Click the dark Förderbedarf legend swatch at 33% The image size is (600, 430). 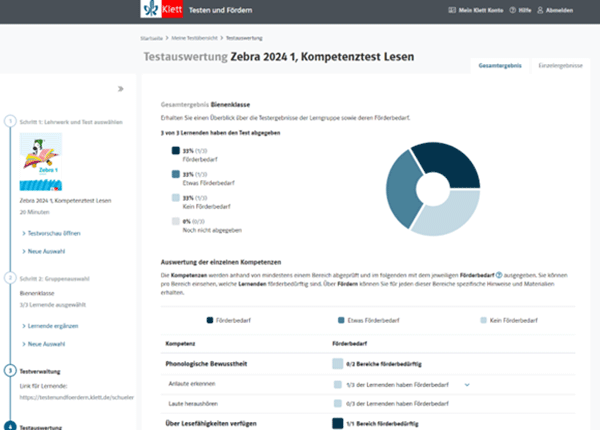tap(176, 151)
